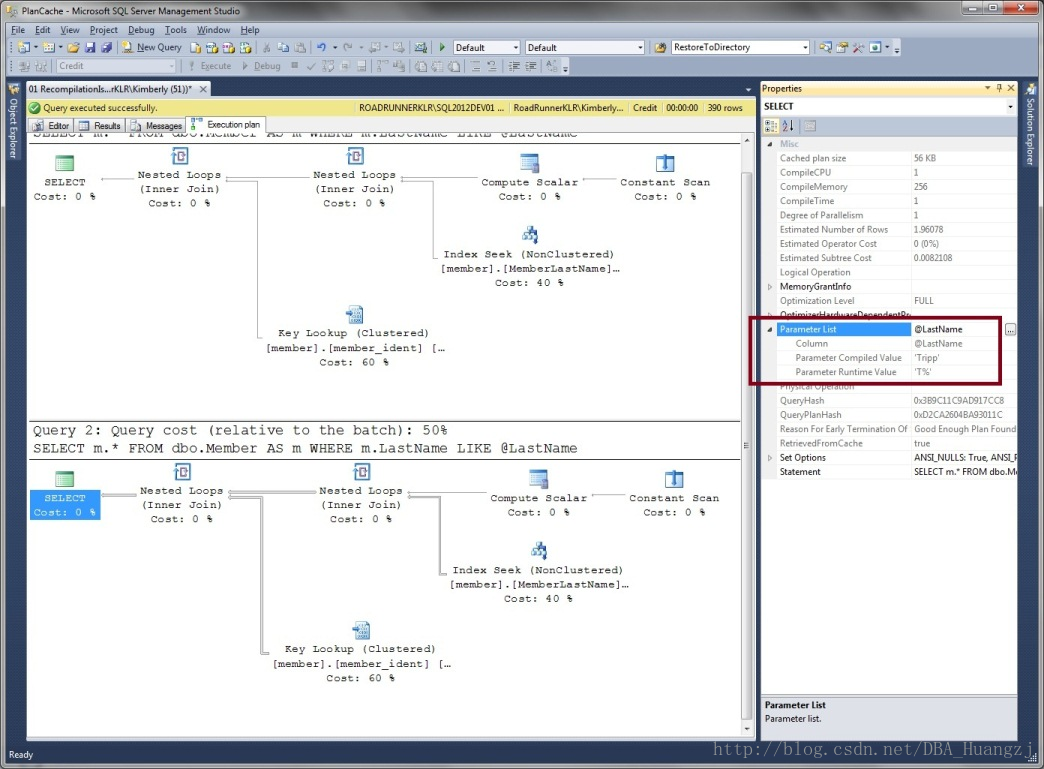Open the RestoreToDirectory find dropdown
This screenshot has width=1044, height=769.
pos(805,47)
